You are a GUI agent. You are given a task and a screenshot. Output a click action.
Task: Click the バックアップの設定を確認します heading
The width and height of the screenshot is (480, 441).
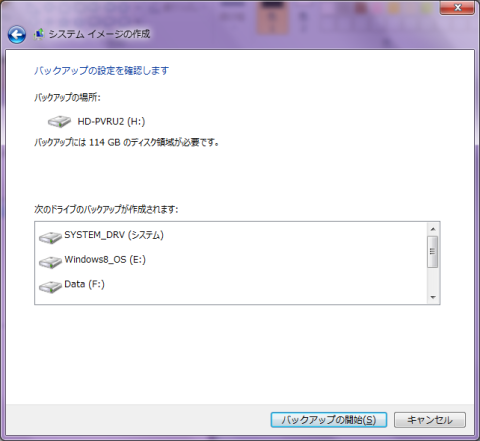pos(101,71)
